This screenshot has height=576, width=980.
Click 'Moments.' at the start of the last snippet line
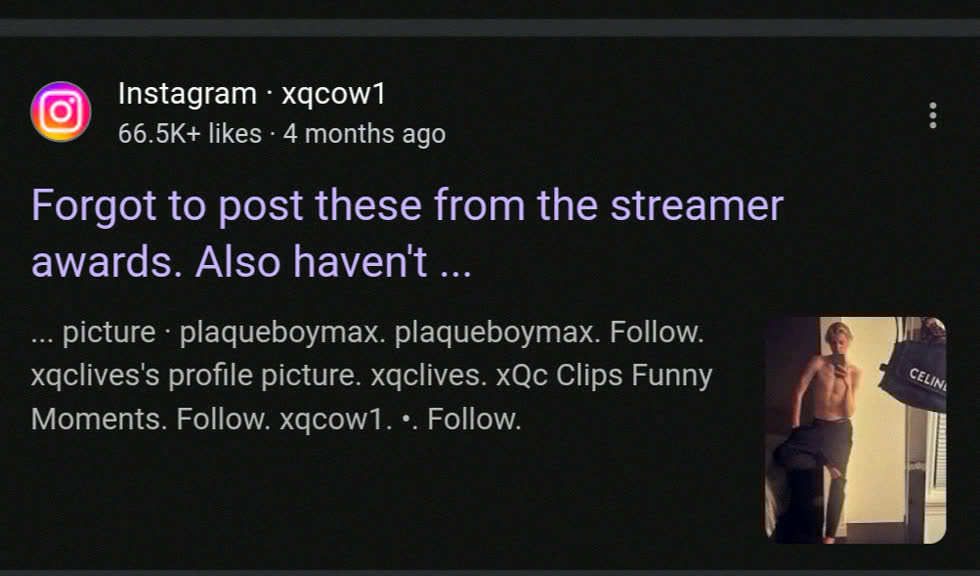click(x=99, y=419)
